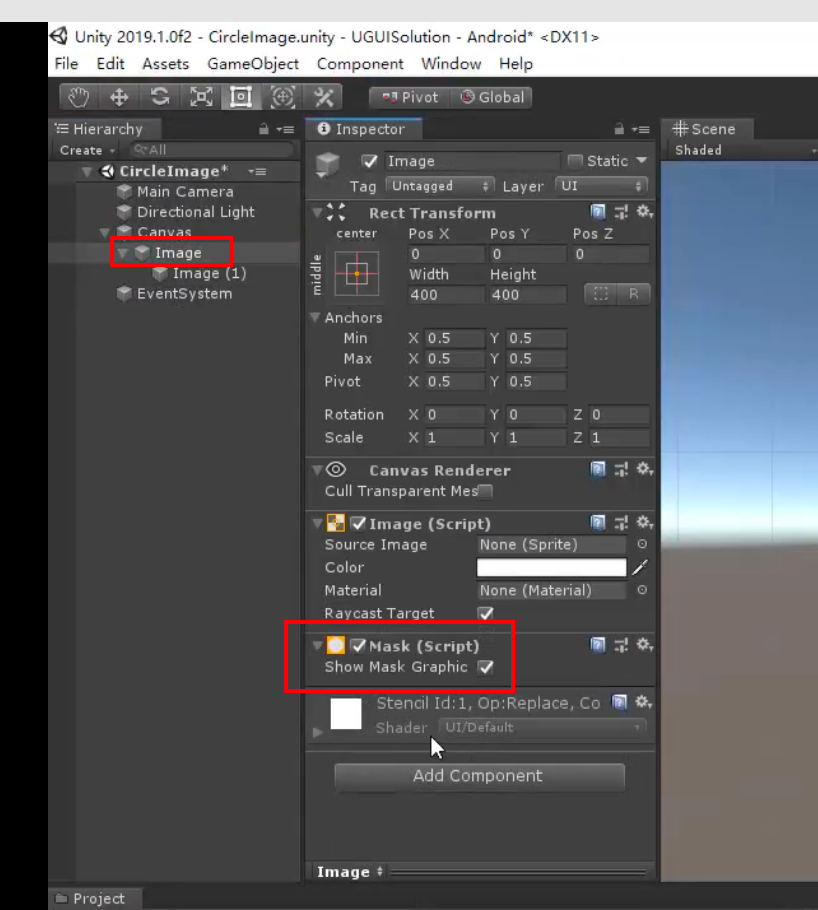
Task: Open Rect Transform help reference
Action: (x=597, y=212)
